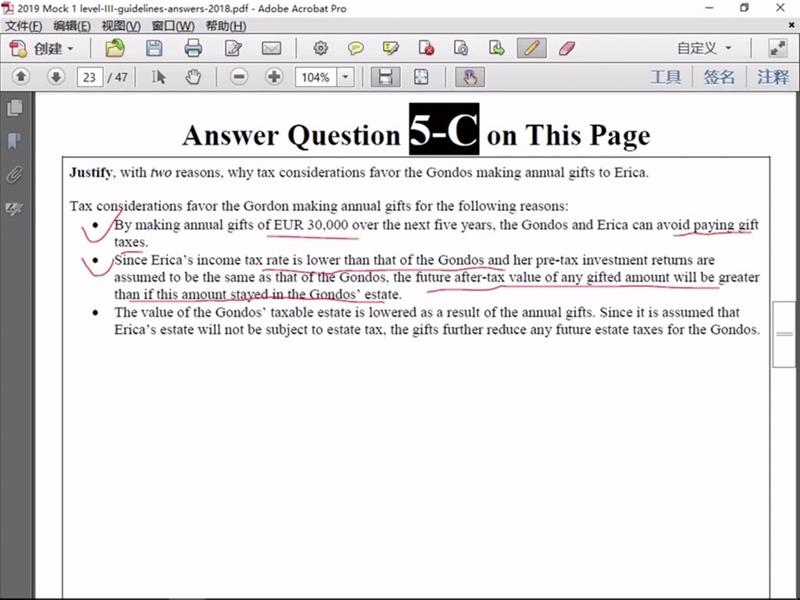Go to previous page with the up arrow
Image resolution: width=800 pixels, height=600 pixels.
click(21, 77)
